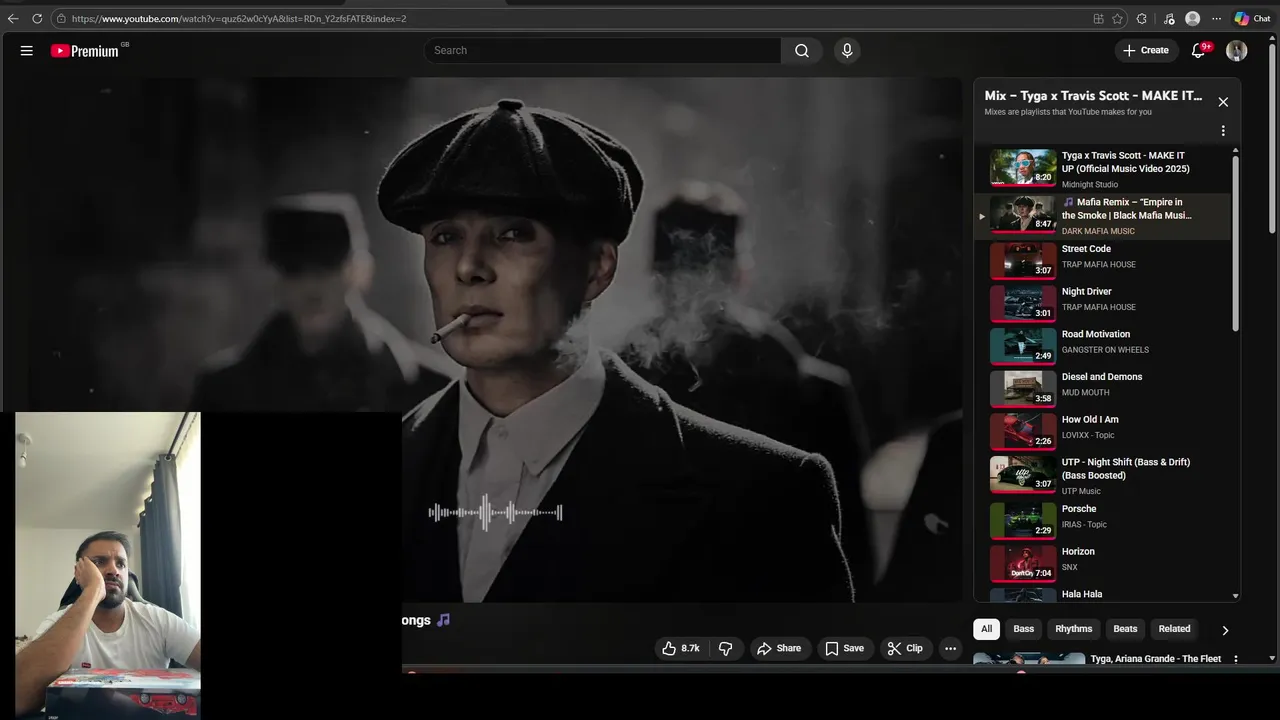Like the video with thumbs up 8.7k
Screen dimensions: 1280x720
tap(680, 648)
